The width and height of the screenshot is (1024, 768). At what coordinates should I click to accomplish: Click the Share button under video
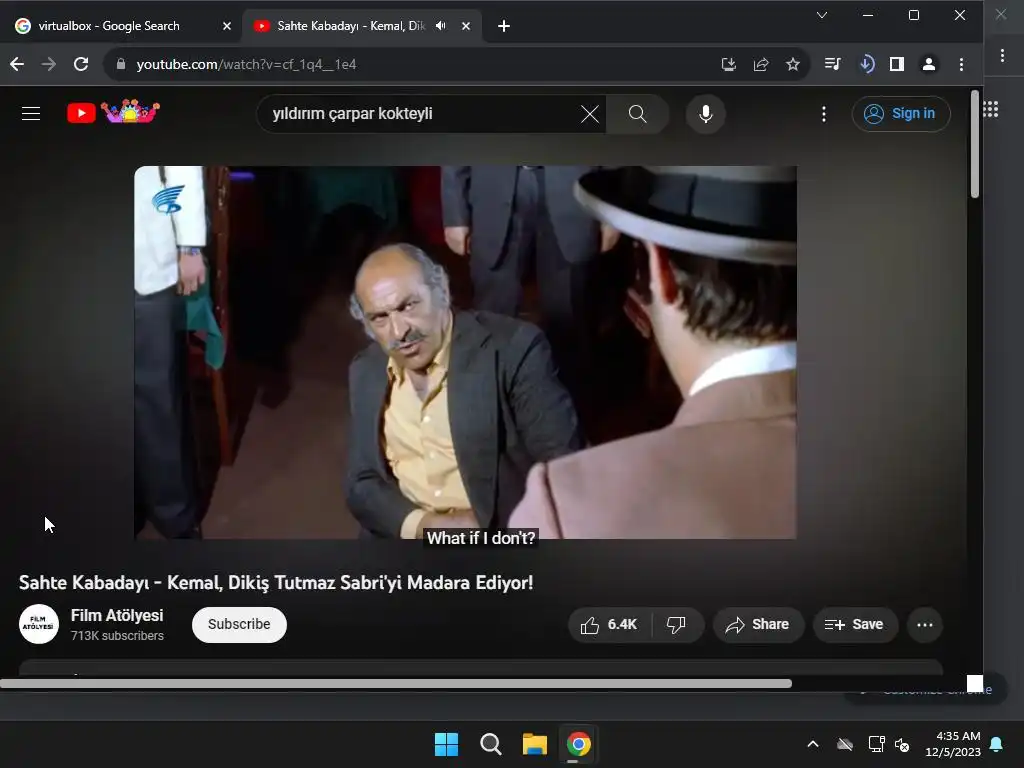pos(758,625)
